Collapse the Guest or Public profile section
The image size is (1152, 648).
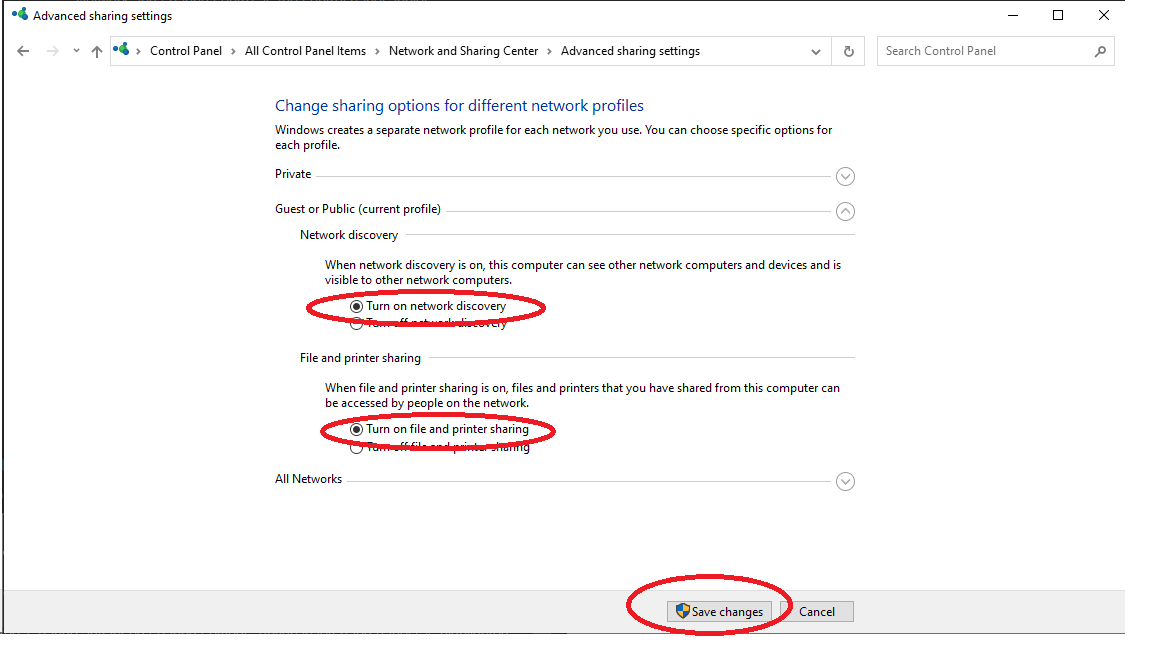[845, 211]
